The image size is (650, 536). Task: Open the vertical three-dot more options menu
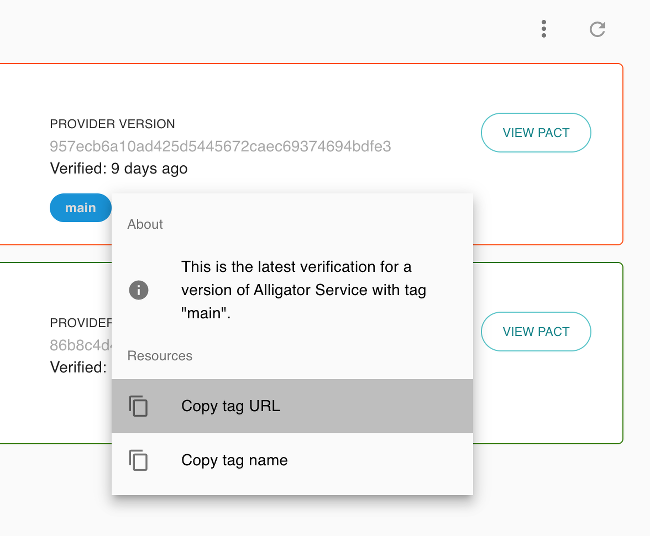click(544, 29)
